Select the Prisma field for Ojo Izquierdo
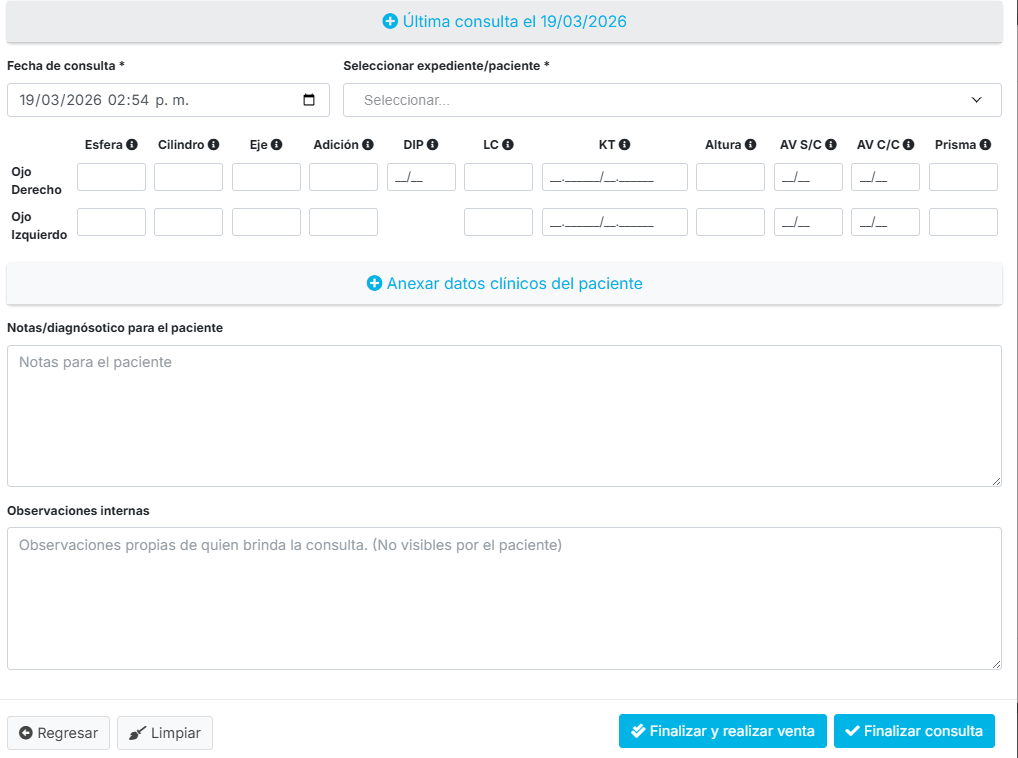The image size is (1018, 758). tap(963, 222)
